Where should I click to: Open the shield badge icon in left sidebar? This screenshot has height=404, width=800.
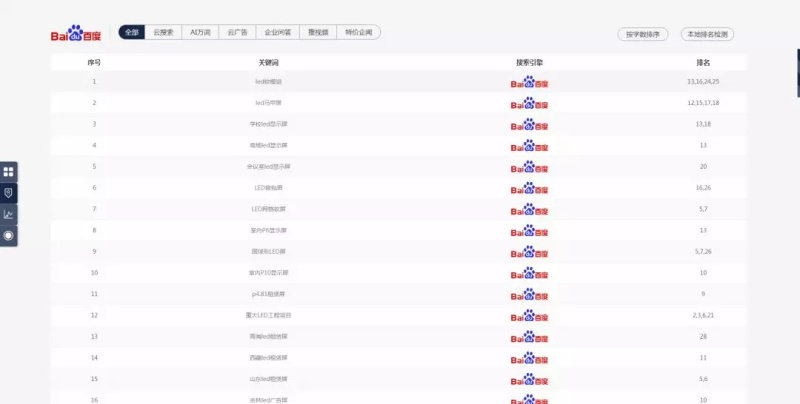9,193
